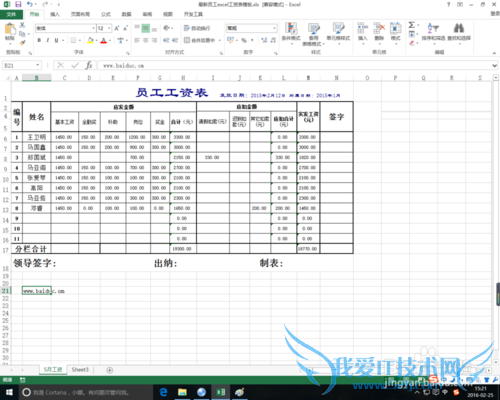Open Excel Help question mark
Image resolution: width=500 pixels, height=400 pixels.
coord(449,4)
